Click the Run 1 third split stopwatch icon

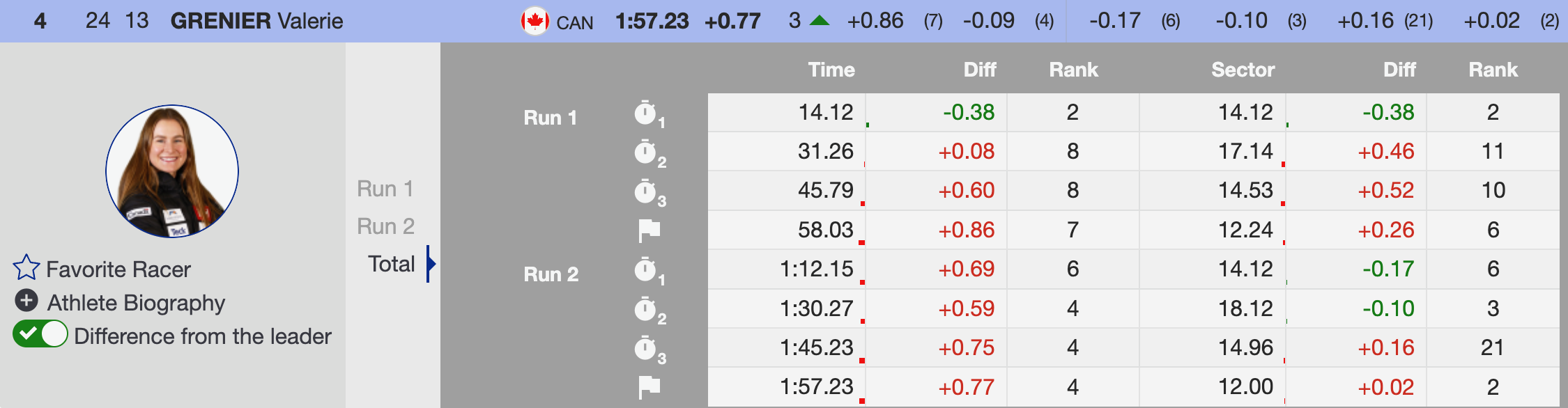click(x=646, y=191)
